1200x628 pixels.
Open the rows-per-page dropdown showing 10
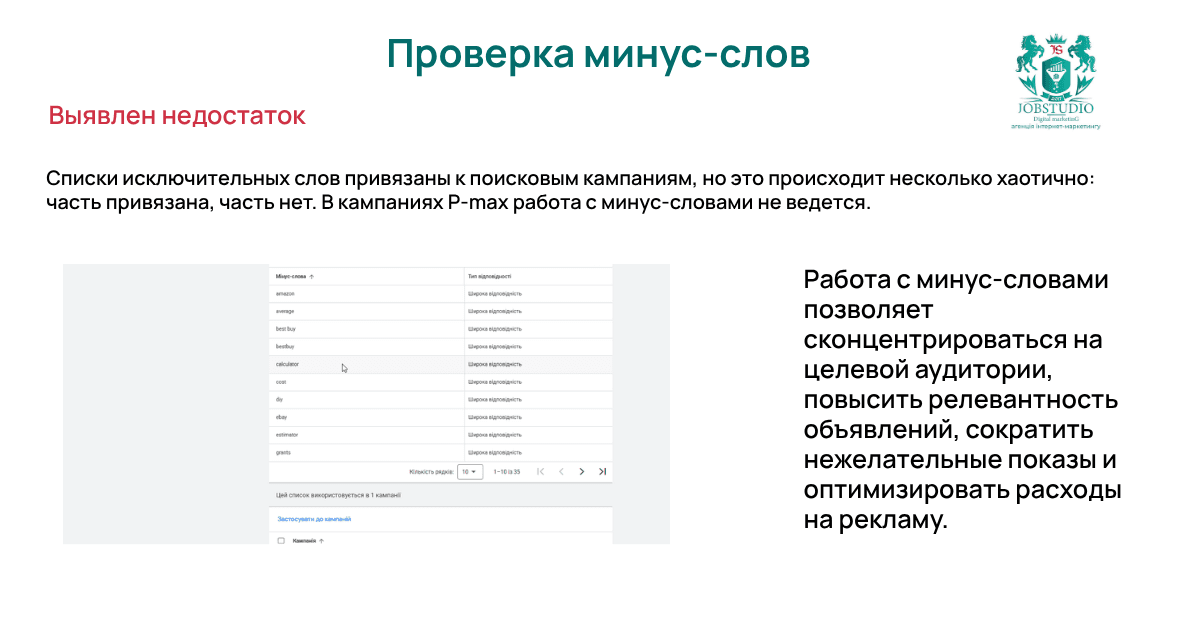click(470, 471)
